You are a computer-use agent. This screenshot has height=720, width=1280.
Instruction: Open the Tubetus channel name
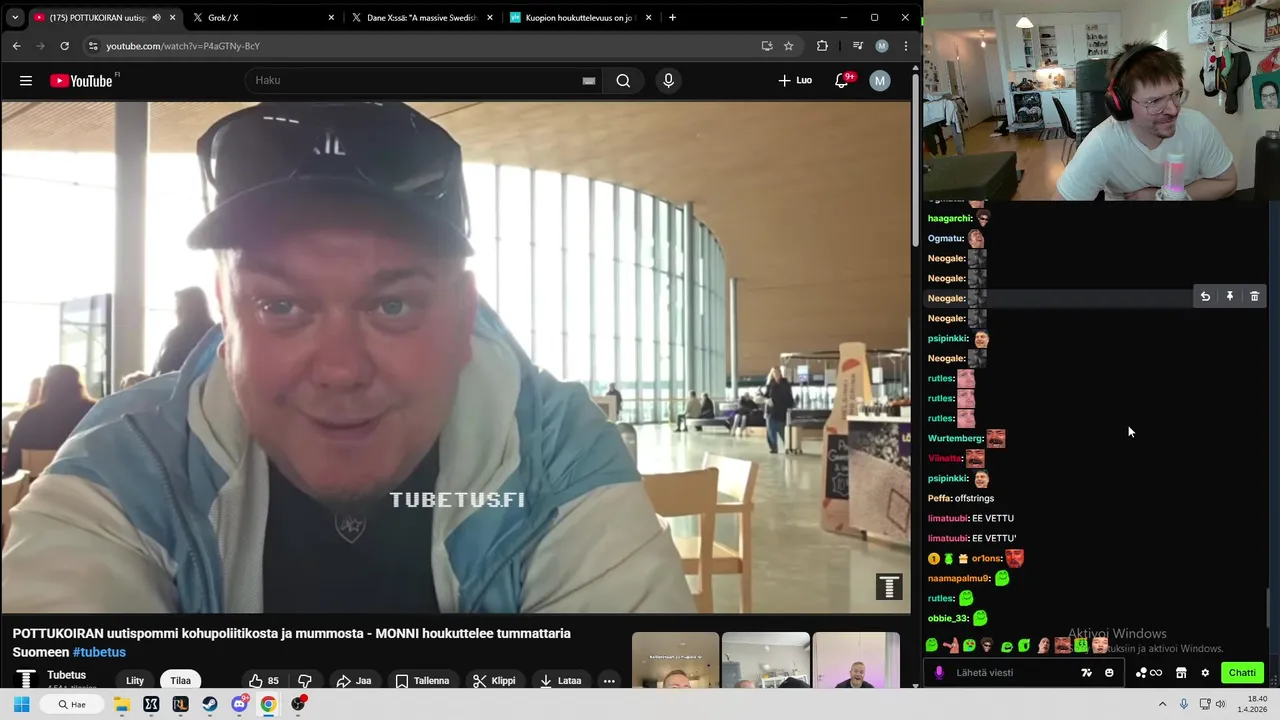click(67, 675)
